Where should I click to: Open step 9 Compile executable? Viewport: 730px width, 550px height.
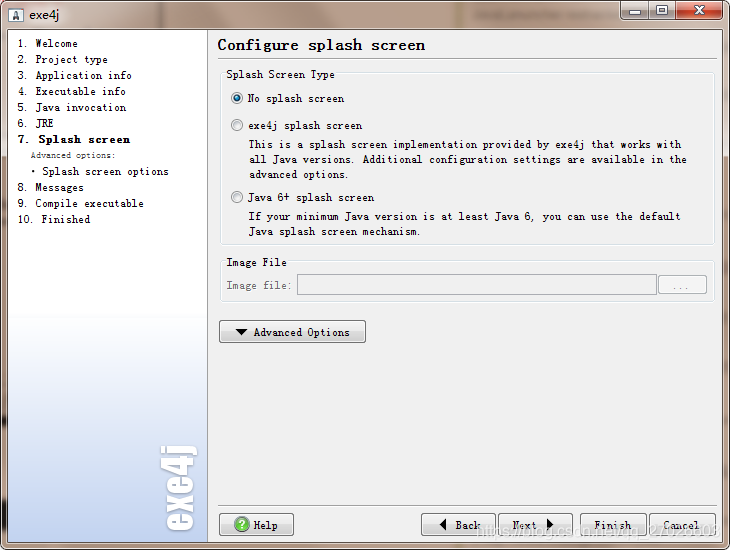(81, 204)
